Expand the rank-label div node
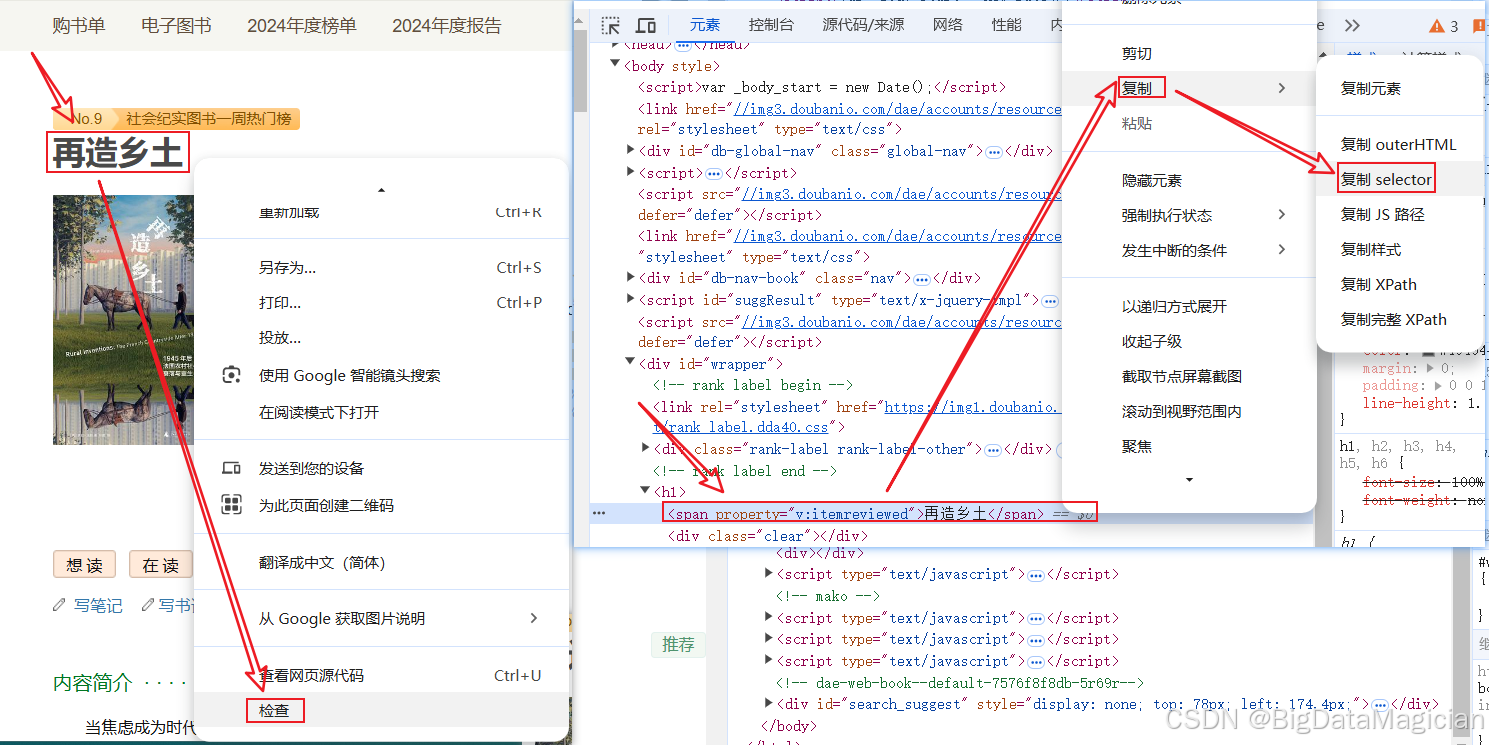Screen dimensions: 1489x745 (x=645, y=448)
